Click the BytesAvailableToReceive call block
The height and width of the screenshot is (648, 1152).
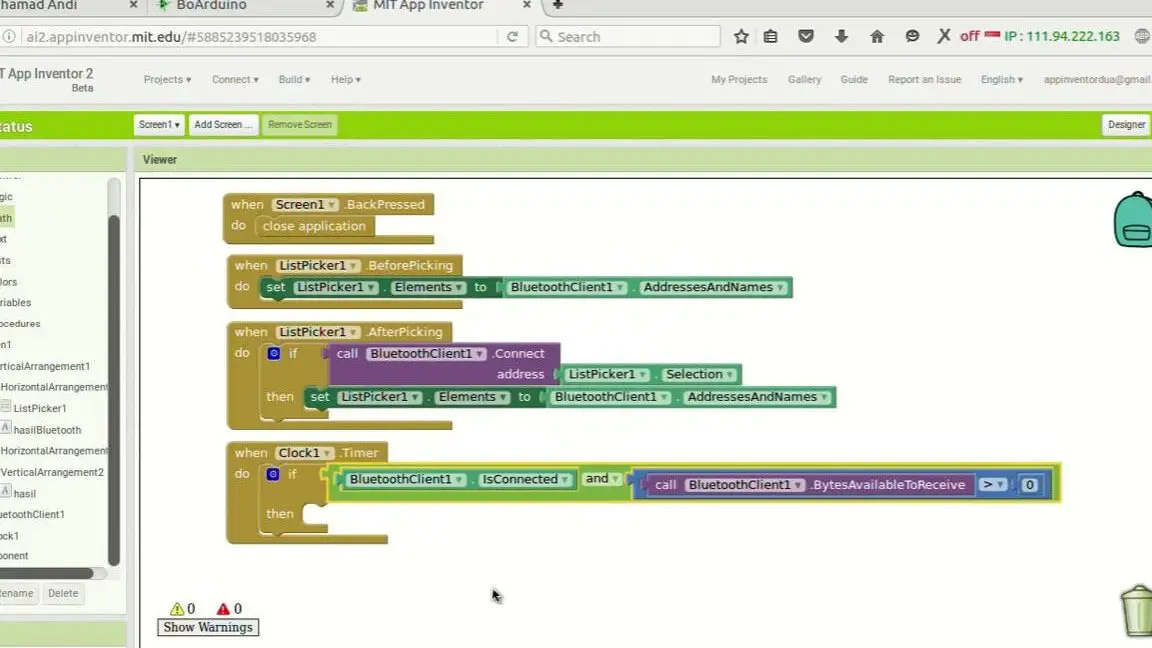810,485
